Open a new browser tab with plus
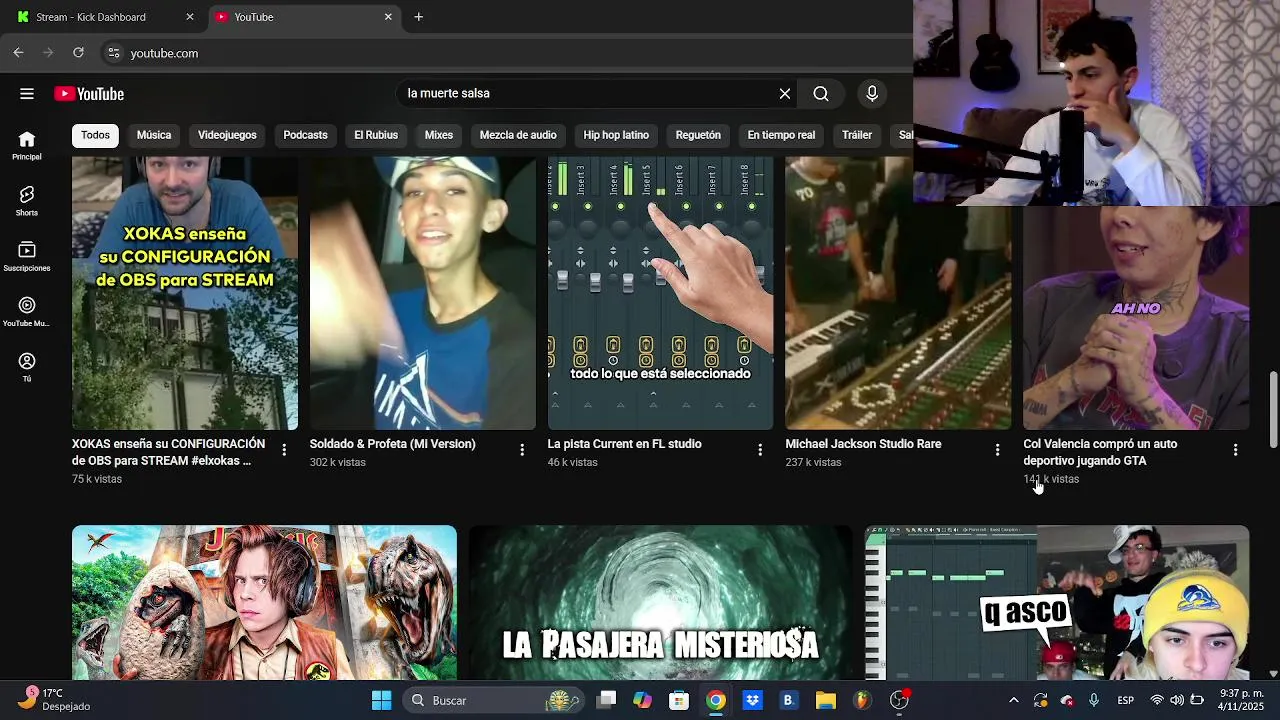 click(x=419, y=17)
